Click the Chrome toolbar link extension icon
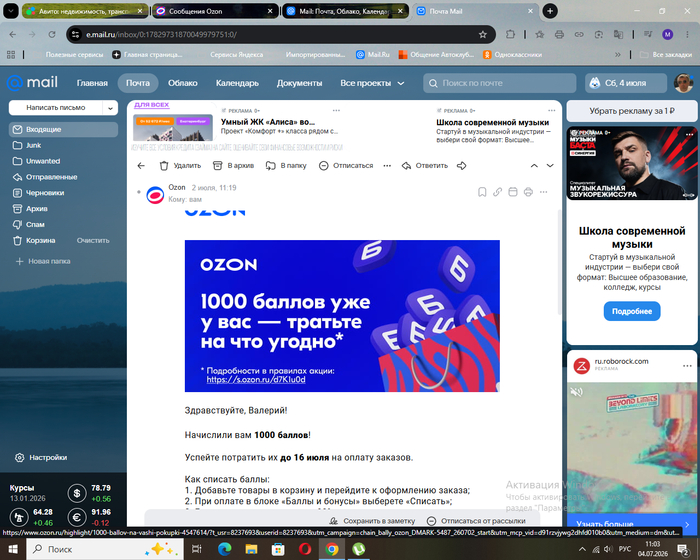Image resolution: width=700 pixels, height=560 pixels. click(579, 34)
